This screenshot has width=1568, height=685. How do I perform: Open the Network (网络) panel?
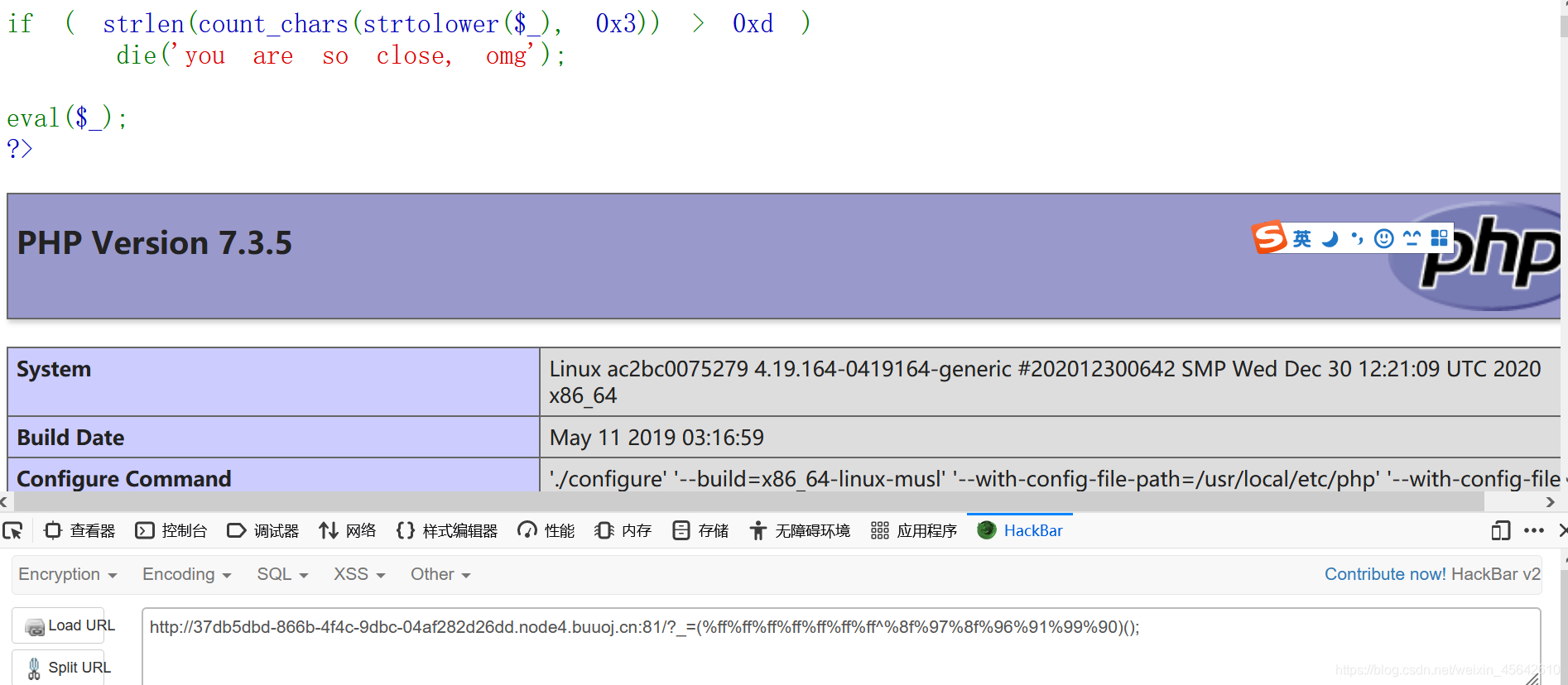[348, 530]
